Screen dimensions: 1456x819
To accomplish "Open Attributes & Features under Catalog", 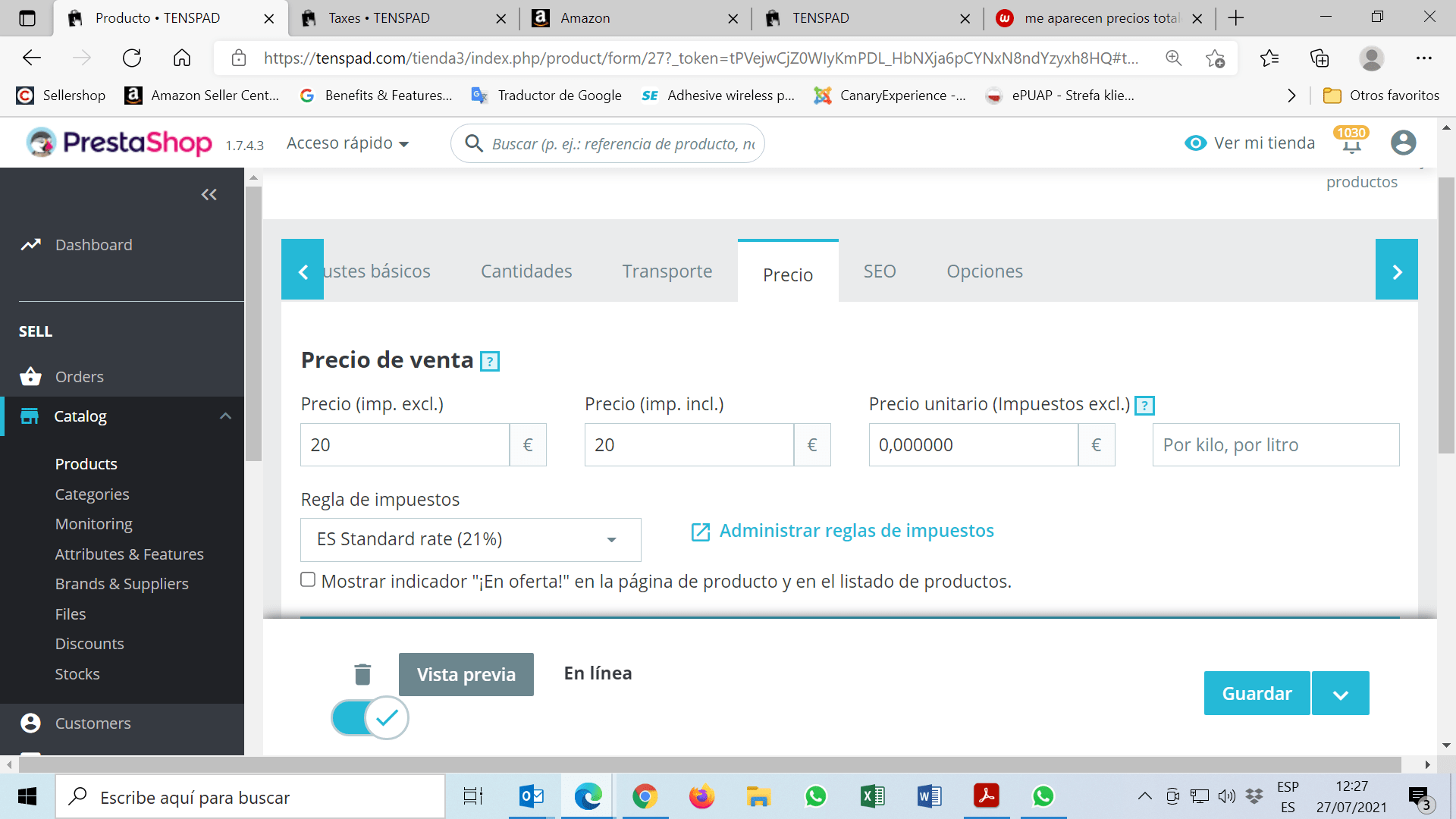I will (x=129, y=554).
